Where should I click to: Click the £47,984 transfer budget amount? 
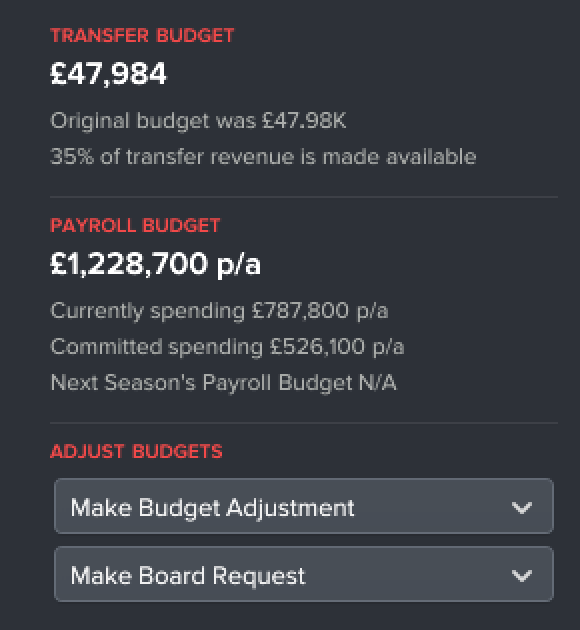point(108,74)
